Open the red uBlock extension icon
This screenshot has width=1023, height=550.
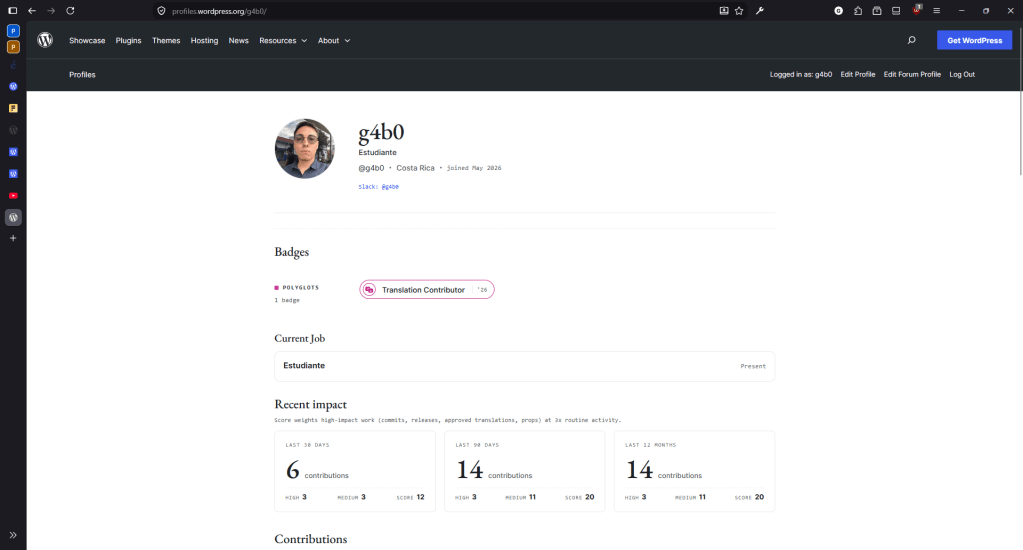pos(917,10)
